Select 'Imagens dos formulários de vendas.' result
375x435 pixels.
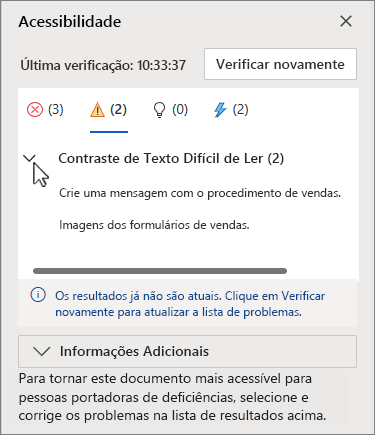[154, 225]
